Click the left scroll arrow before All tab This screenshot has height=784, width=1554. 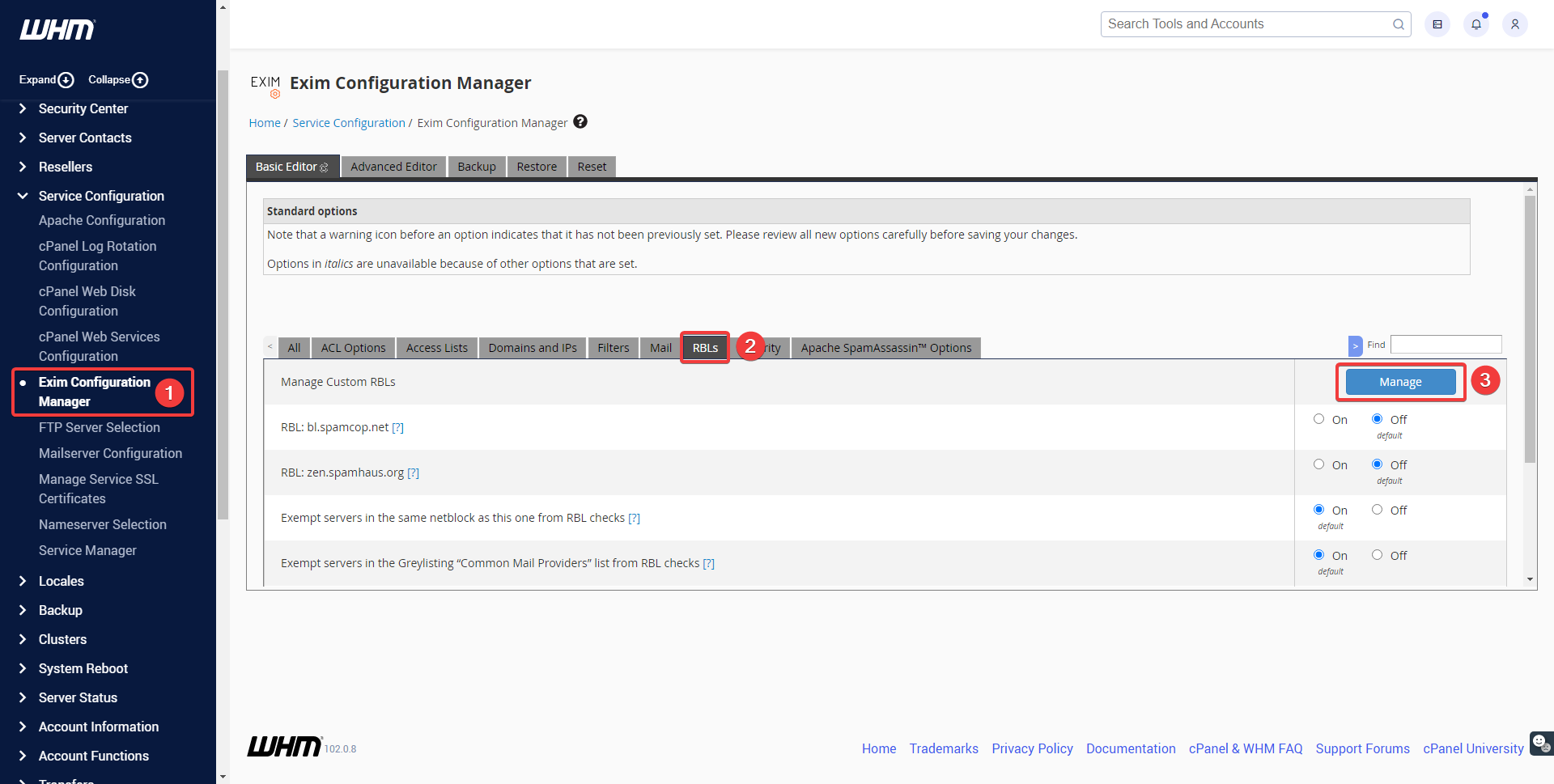270,346
